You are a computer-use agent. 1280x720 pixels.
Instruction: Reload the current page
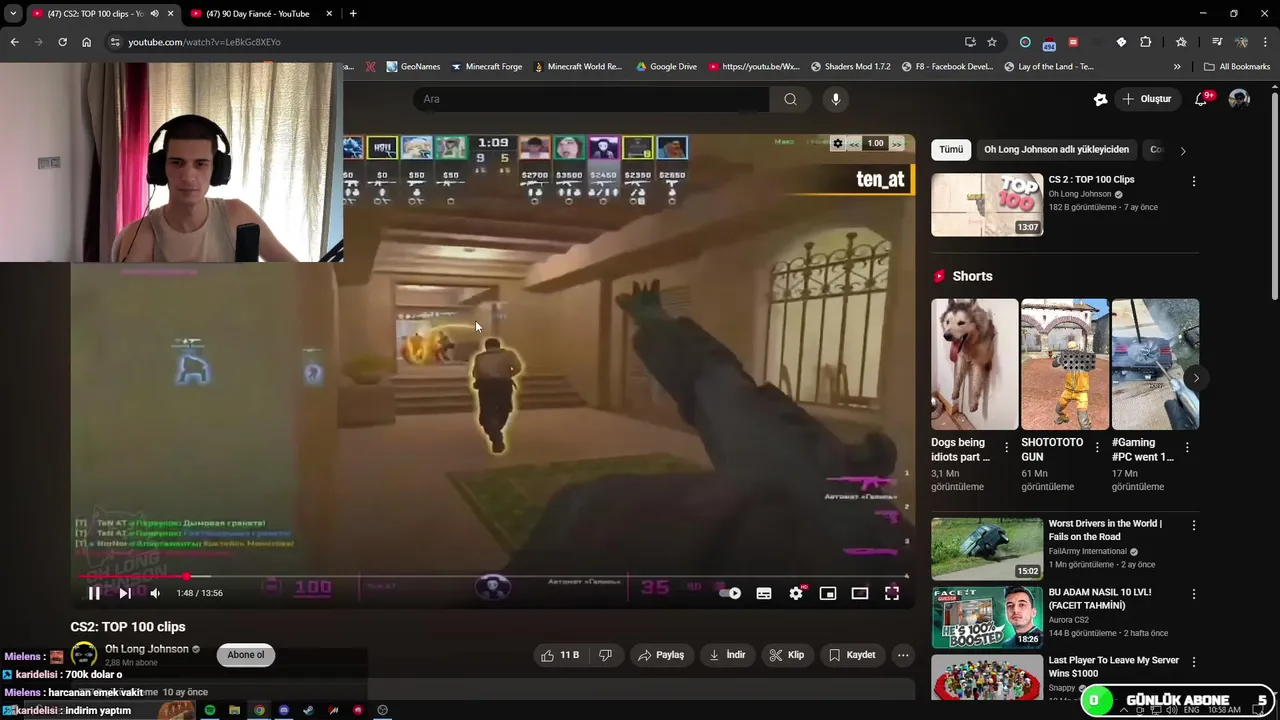(x=62, y=42)
